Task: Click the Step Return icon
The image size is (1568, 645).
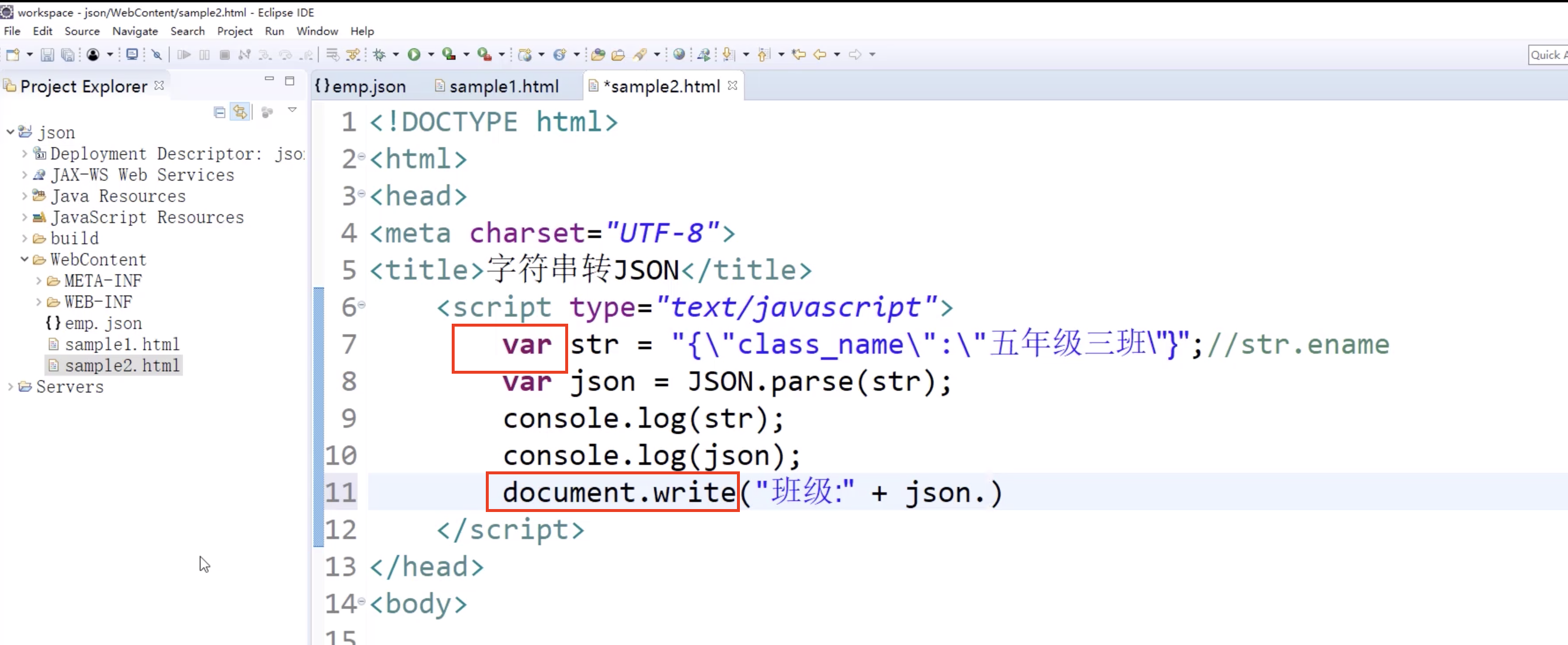Action: (x=306, y=55)
